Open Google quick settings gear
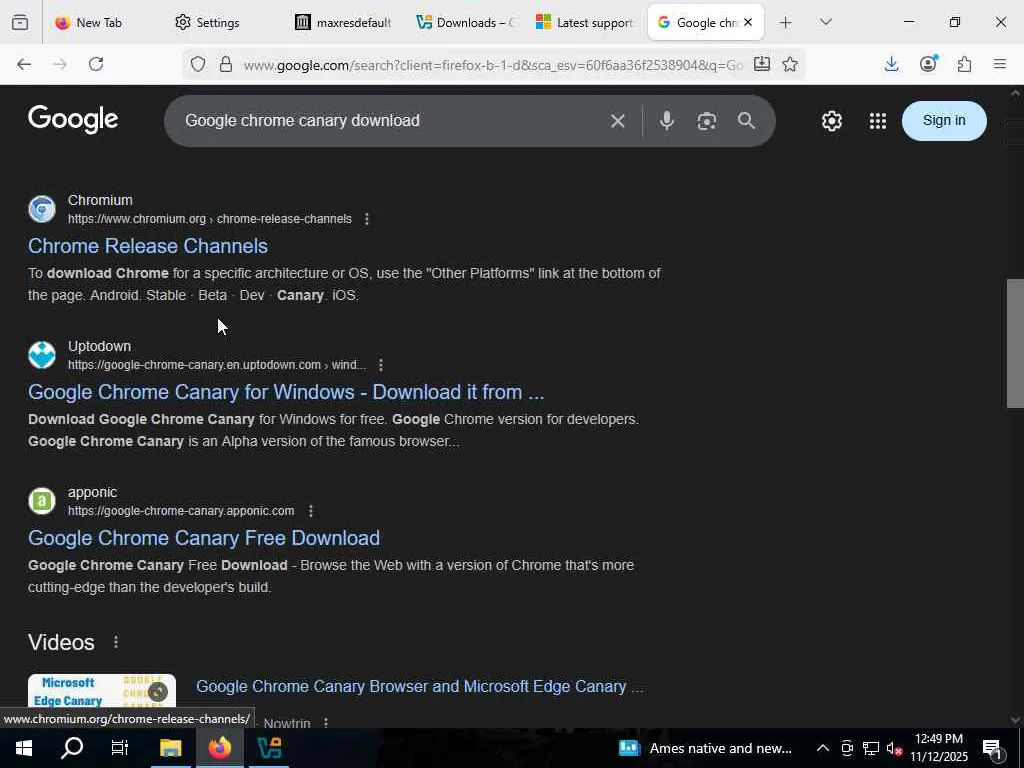1024x768 pixels. pyautogui.click(x=831, y=121)
